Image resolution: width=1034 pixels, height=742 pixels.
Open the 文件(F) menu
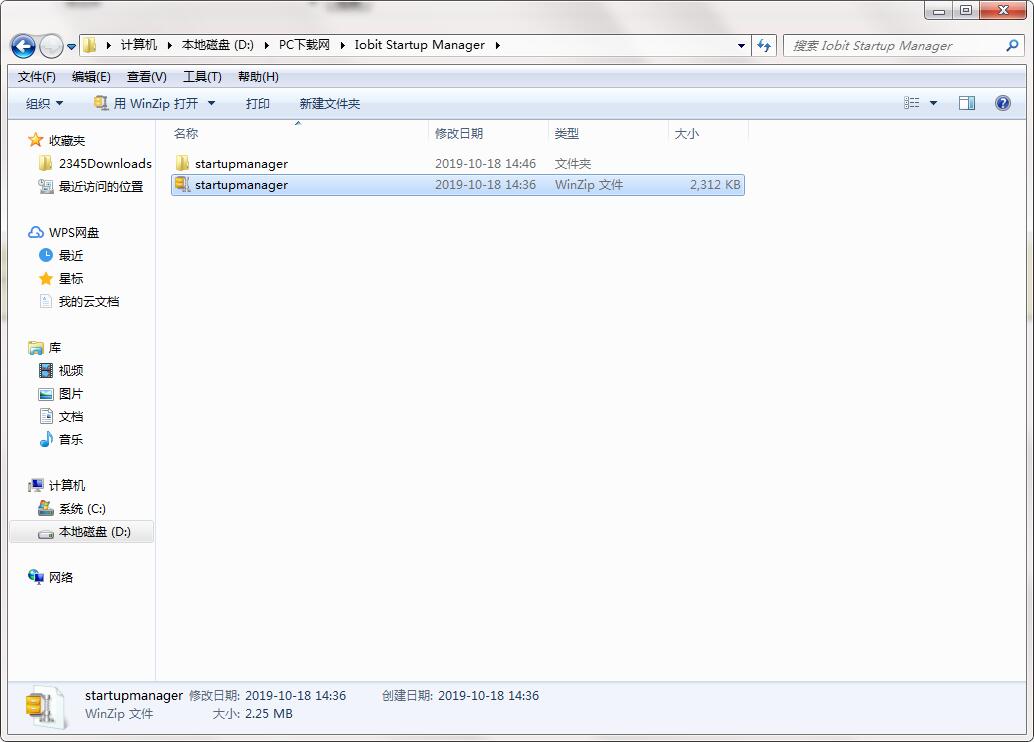36,77
